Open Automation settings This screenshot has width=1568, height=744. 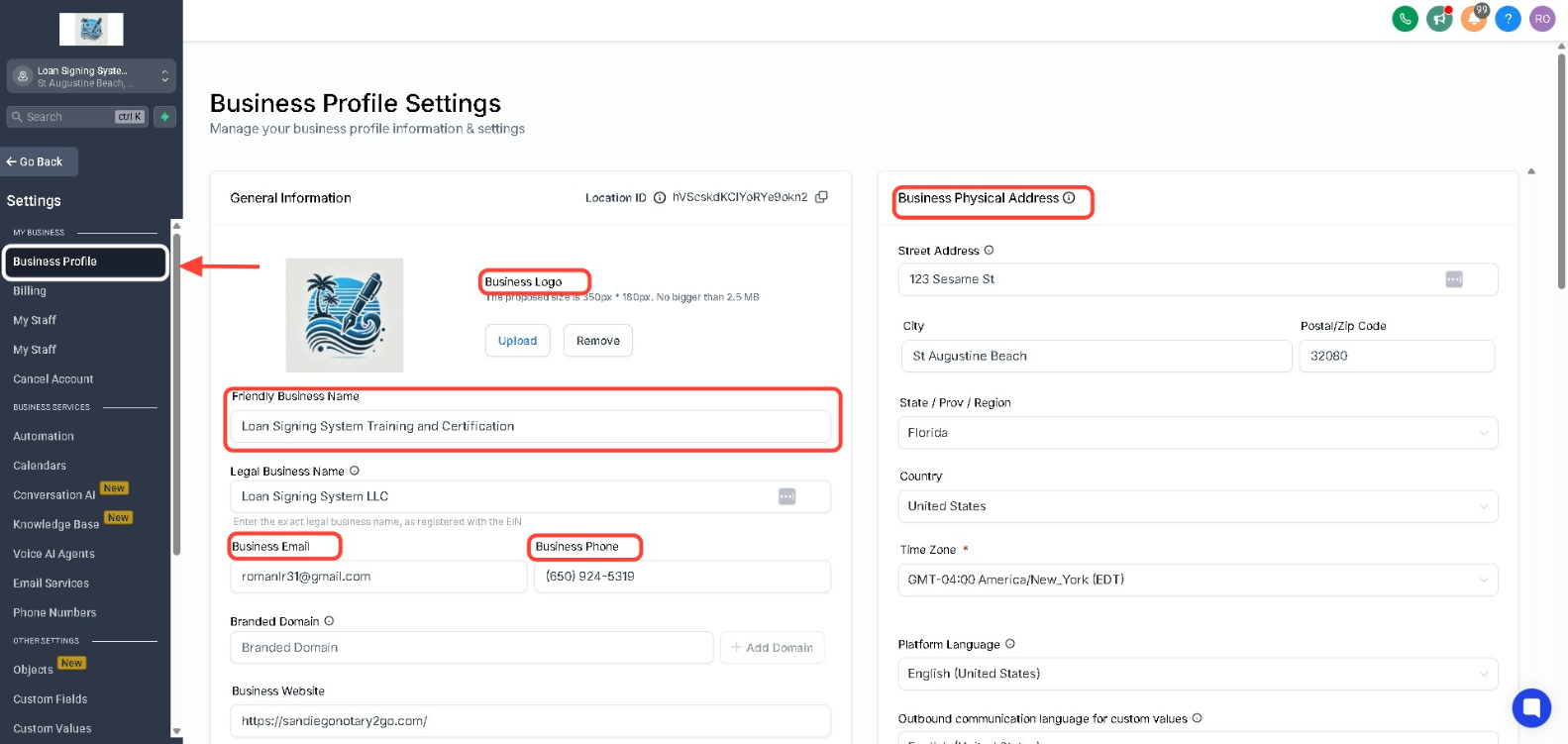point(44,437)
